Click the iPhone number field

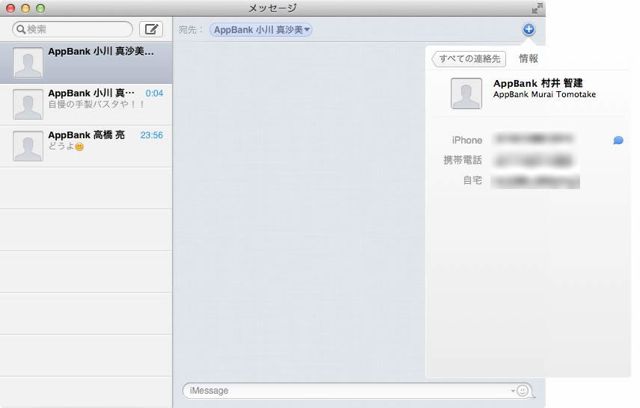tap(534, 140)
